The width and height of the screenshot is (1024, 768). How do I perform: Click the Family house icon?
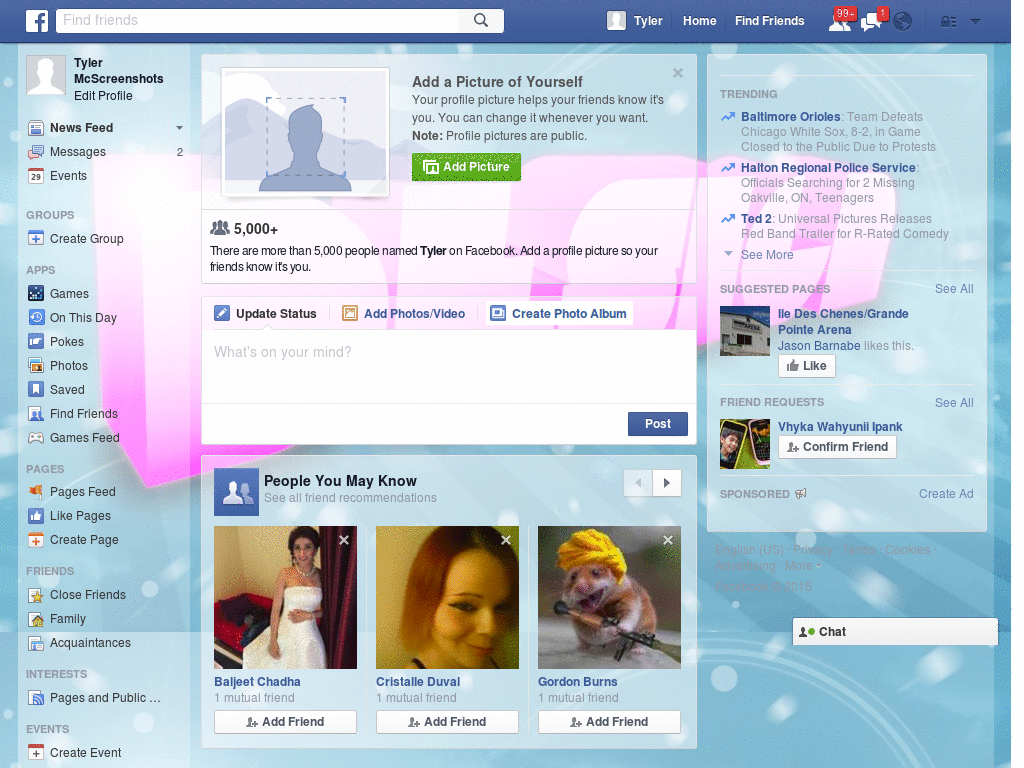36,619
